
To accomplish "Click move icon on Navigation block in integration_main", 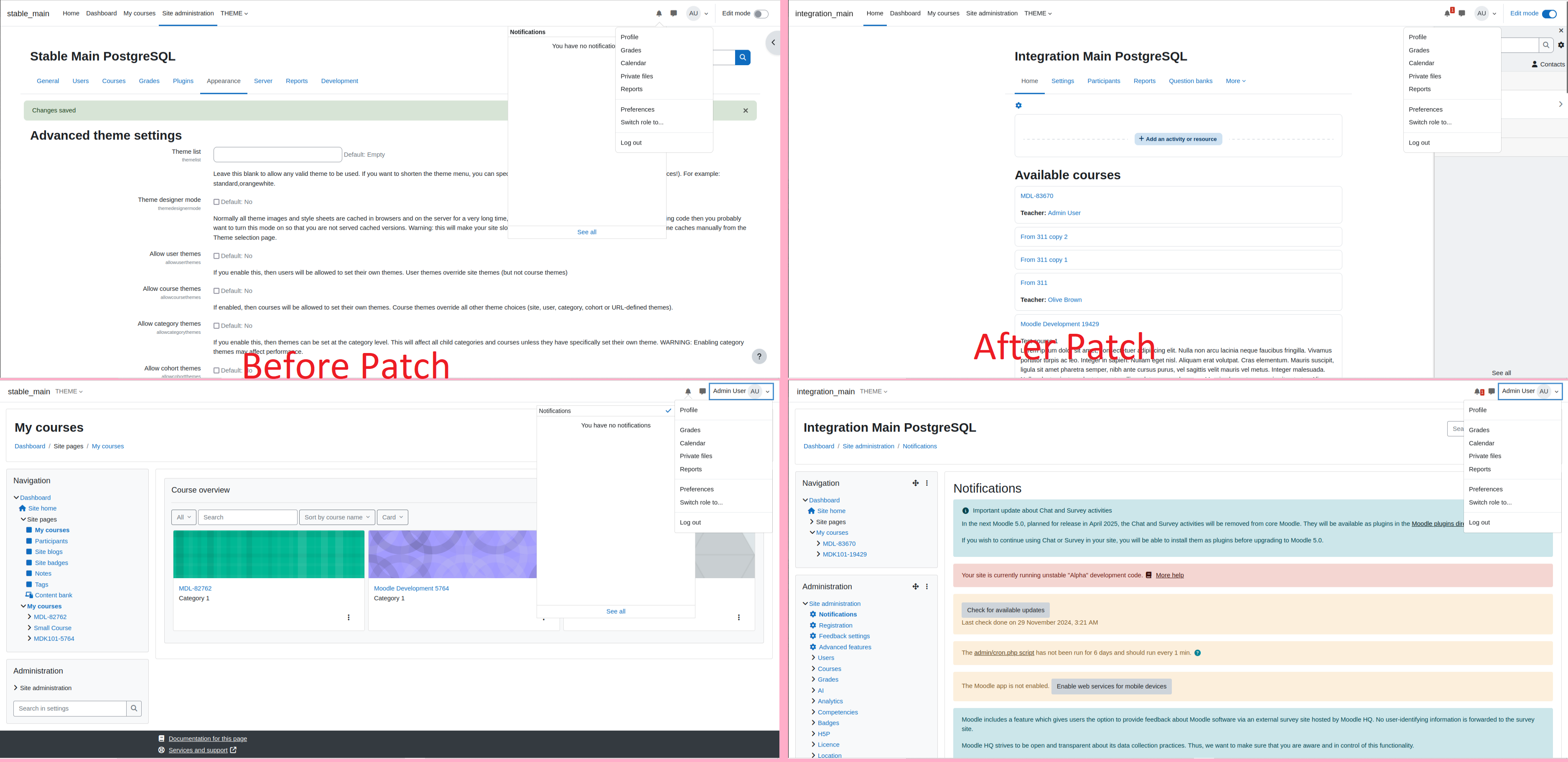I will [915, 483].
